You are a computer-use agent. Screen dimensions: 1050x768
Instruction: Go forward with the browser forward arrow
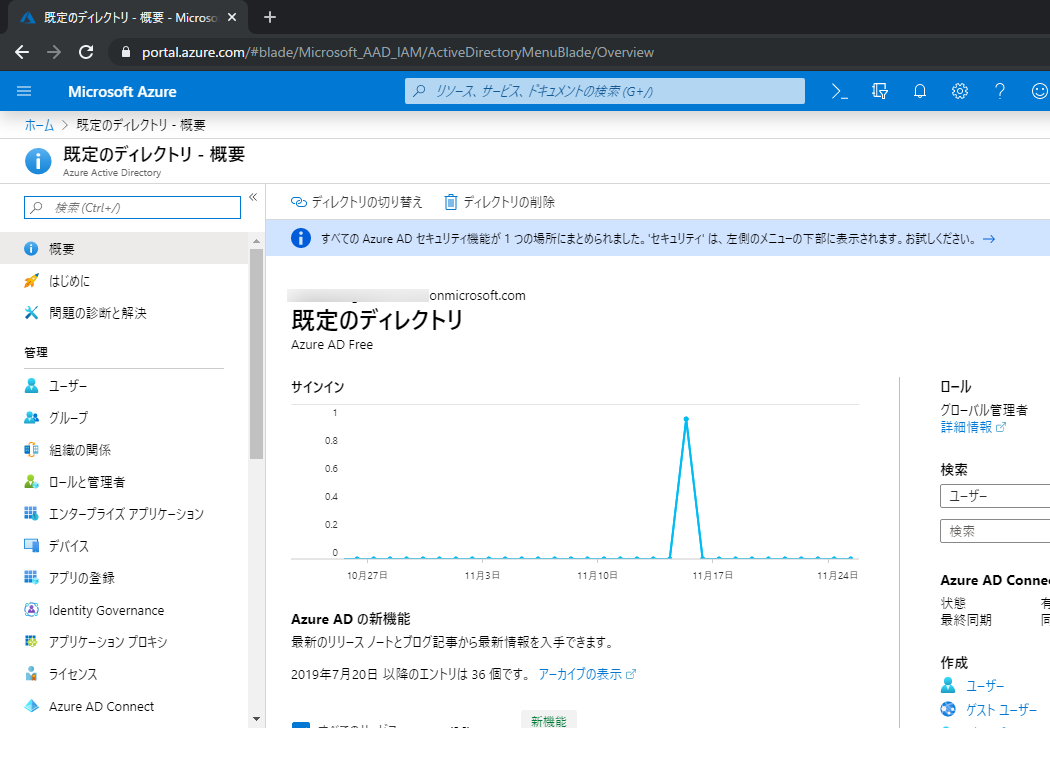click(54, 52)
